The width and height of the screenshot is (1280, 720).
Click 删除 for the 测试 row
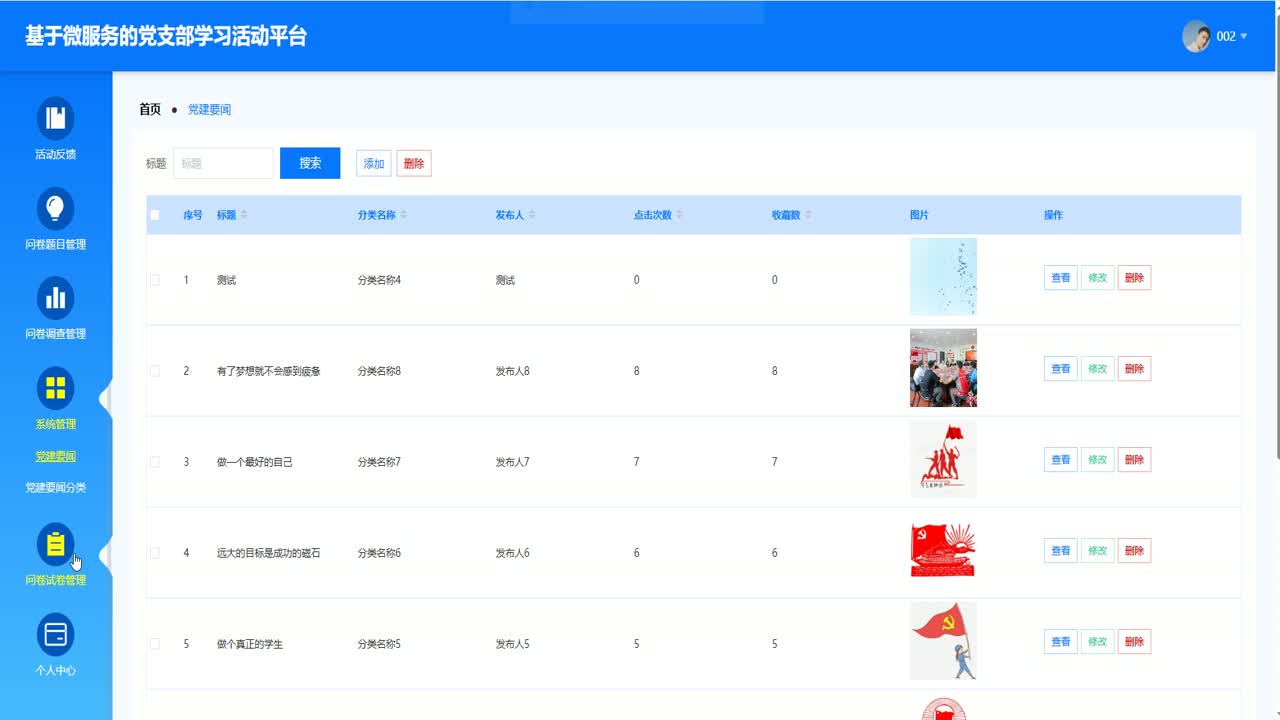click(1134, 278)
